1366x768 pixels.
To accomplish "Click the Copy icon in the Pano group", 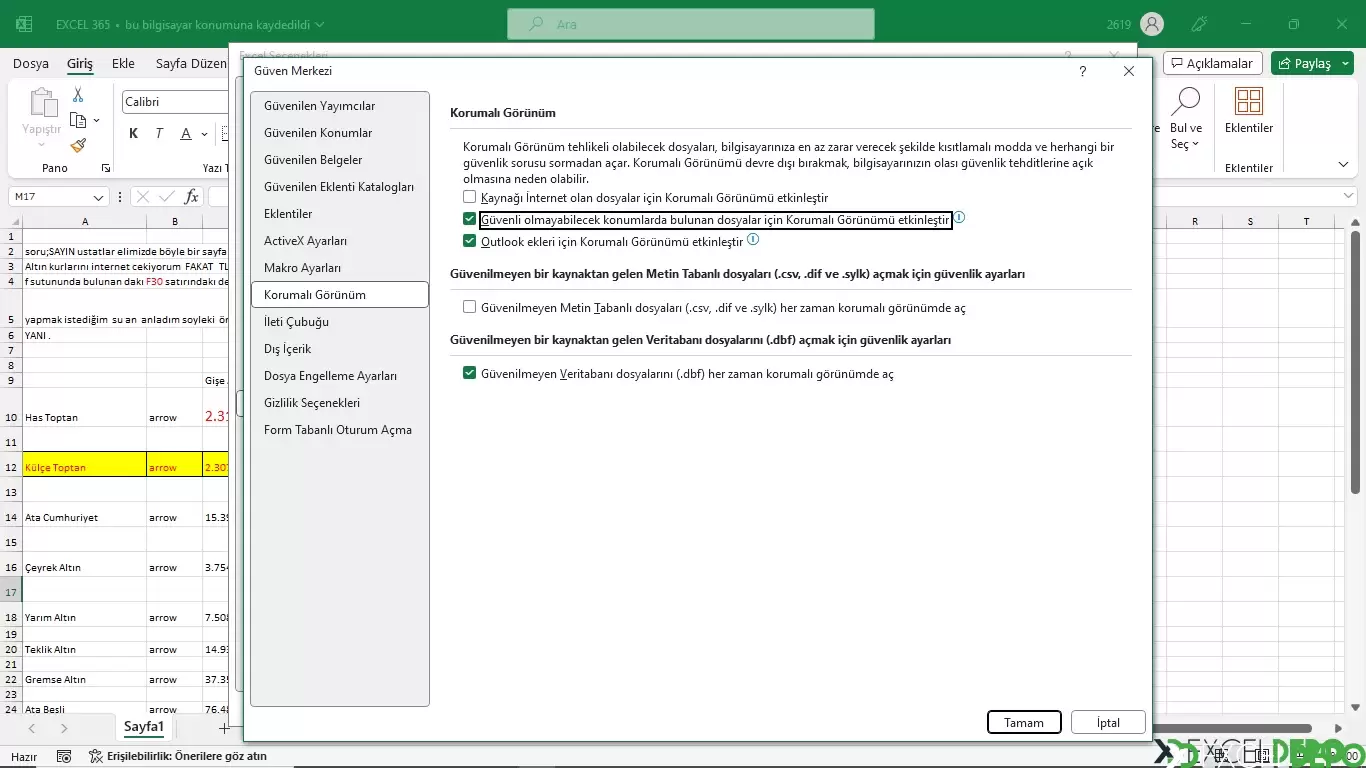I will [x=78, y=120].
